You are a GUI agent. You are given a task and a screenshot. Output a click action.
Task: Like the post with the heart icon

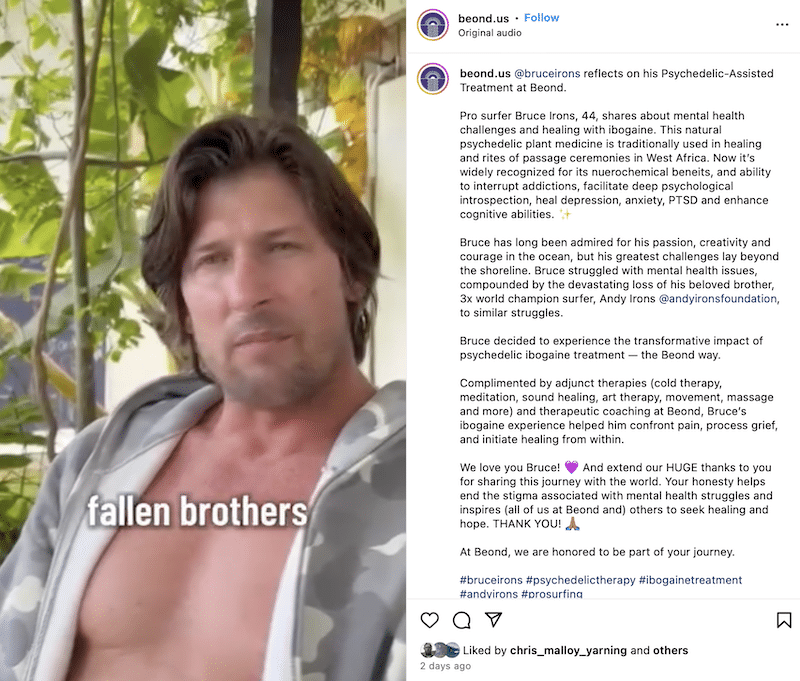coord(430,620)
